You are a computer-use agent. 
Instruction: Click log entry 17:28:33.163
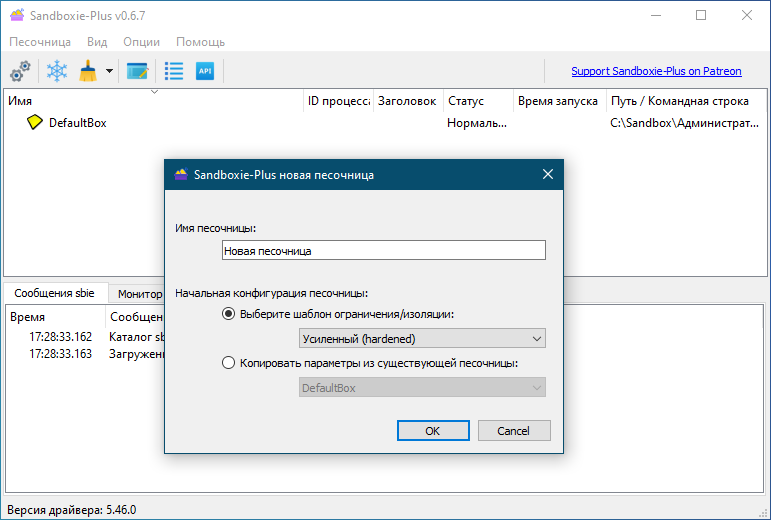tap(60, 354)
